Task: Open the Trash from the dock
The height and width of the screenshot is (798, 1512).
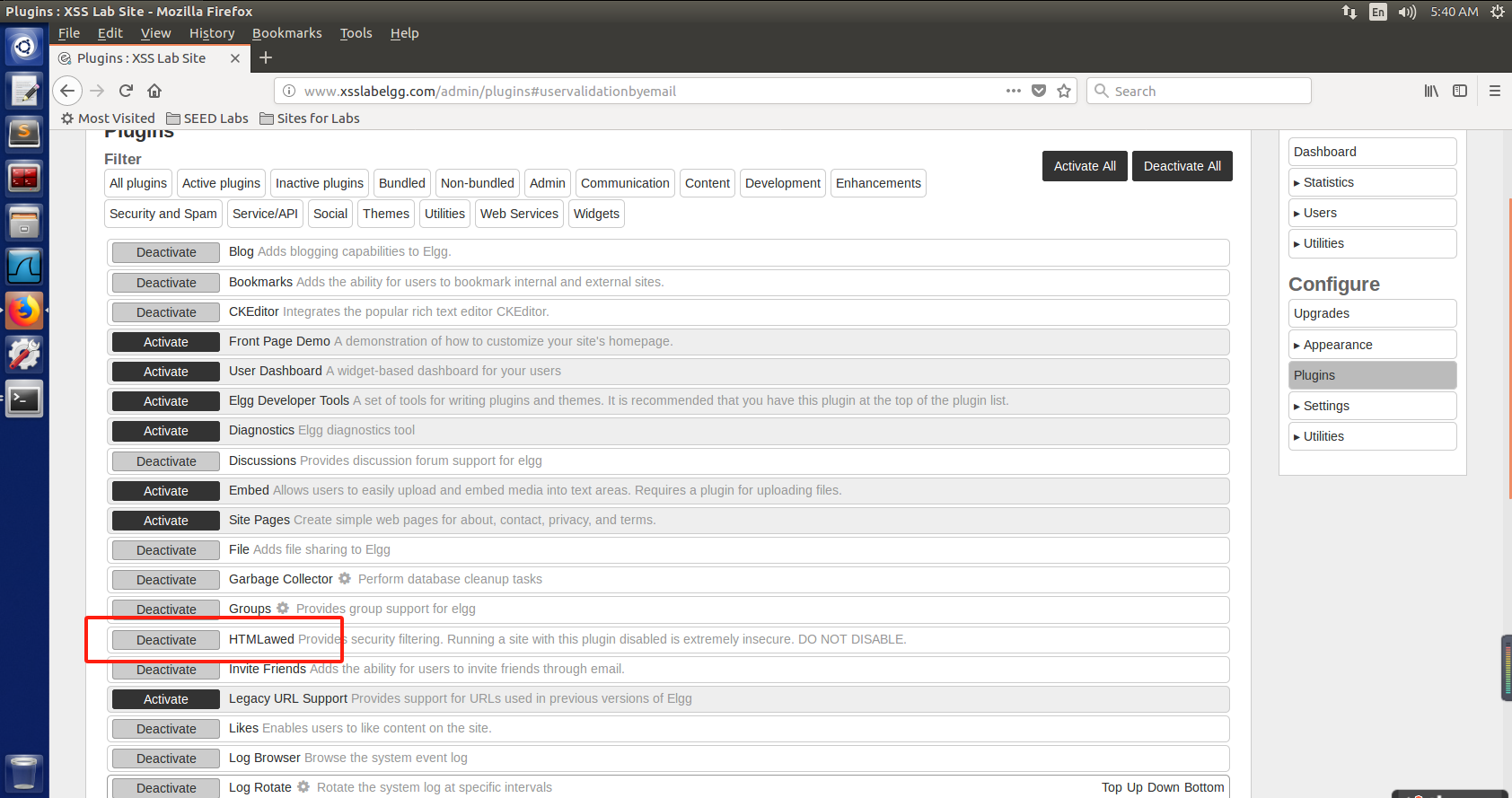Action: pos(24,772)
